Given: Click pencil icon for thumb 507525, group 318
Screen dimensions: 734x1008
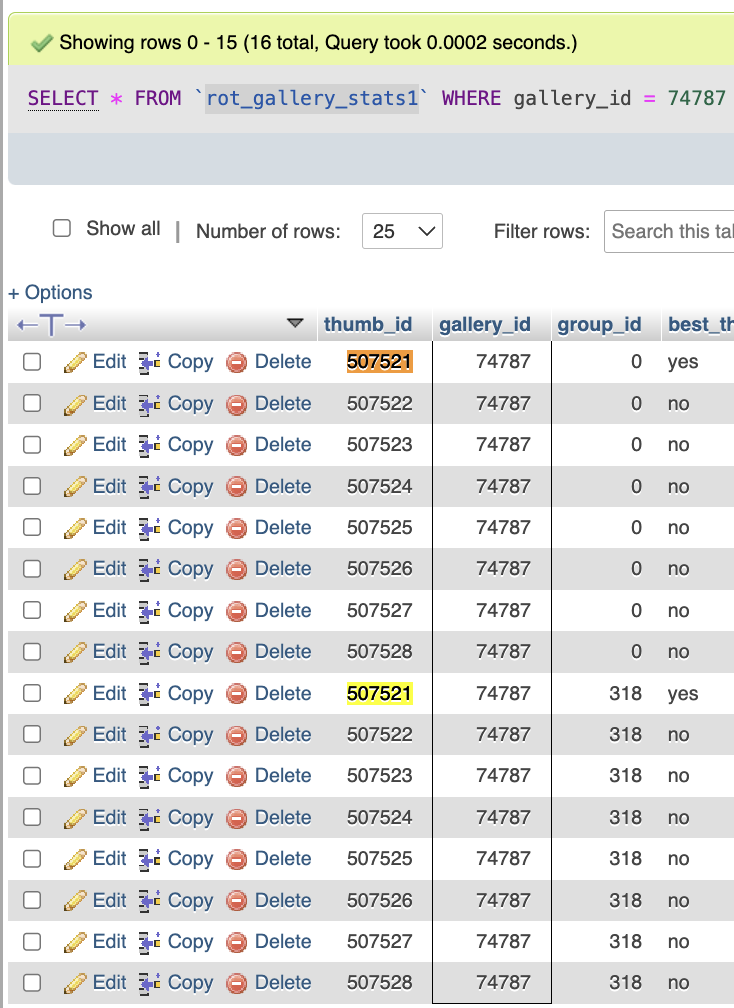Looking at the screenshot, I should (x=75, y=860).
